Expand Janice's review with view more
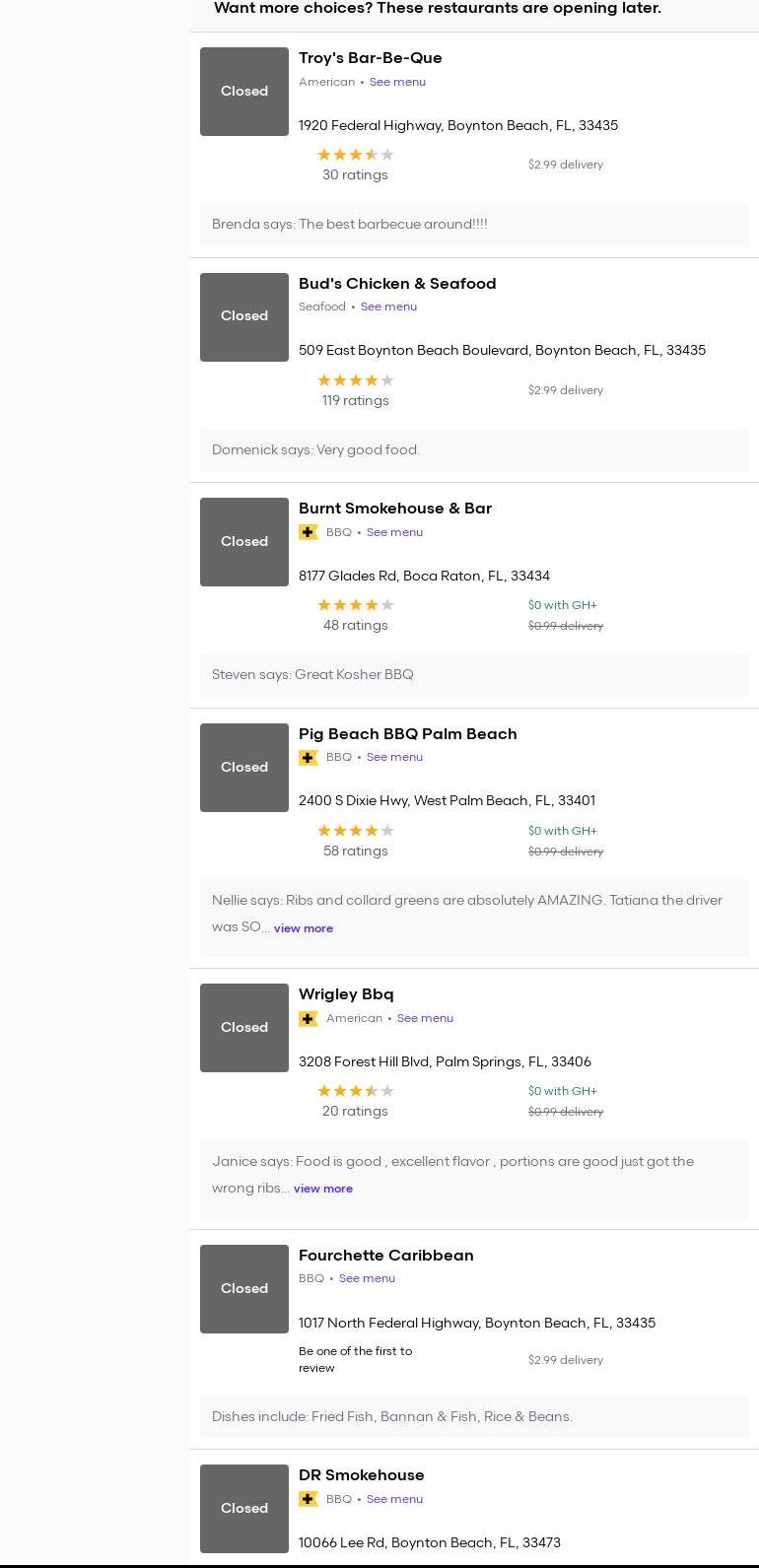Viewport: 759px width, 1568px height. 323,1189
